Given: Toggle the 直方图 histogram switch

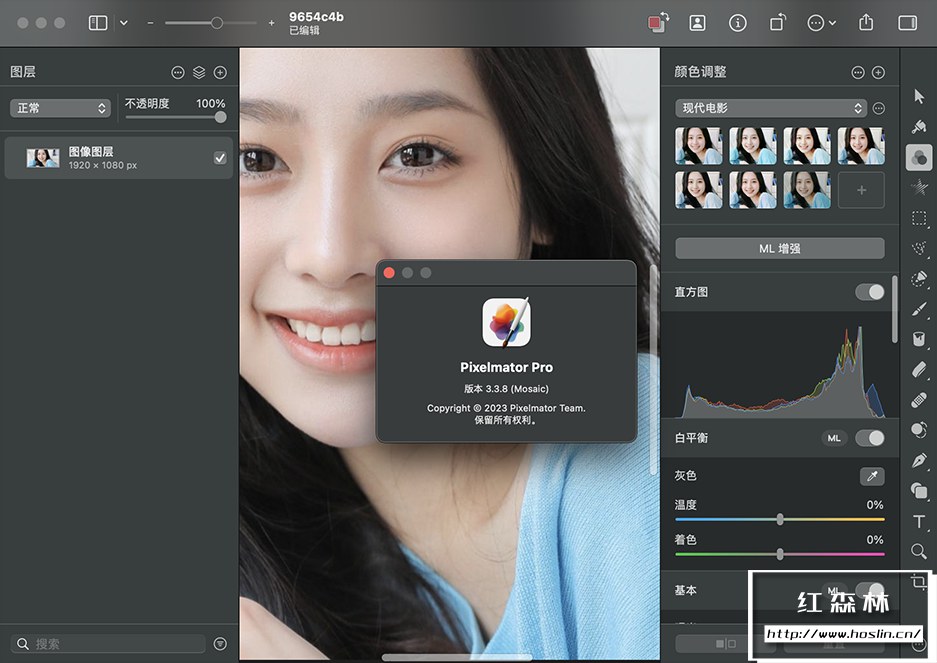Looking at the screenshot, I should (x=870, y=292).
